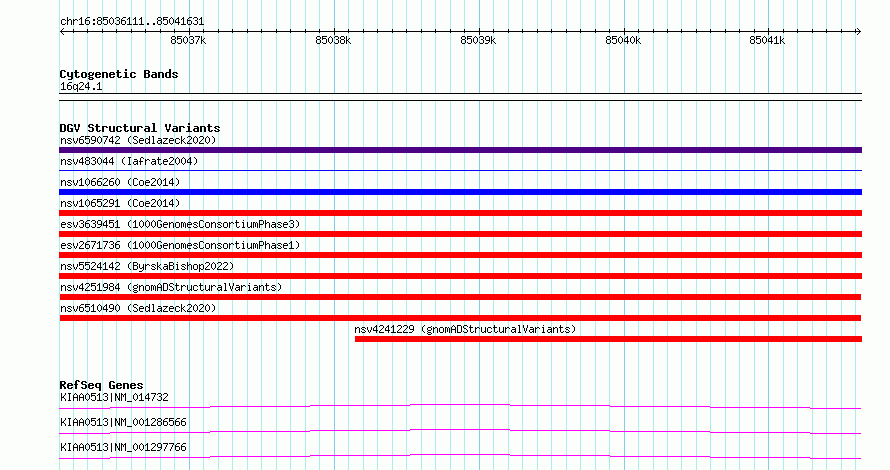Image resolution: width=890 pixels, height=470 pixels.
Task: Click the magenta NM_014732 gene line
Action: pos(460,406)
